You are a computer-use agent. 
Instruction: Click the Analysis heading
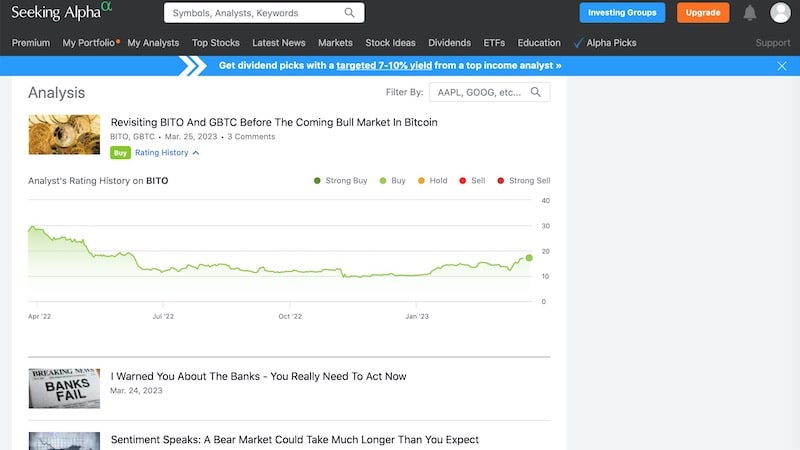[x=57, y=93]
